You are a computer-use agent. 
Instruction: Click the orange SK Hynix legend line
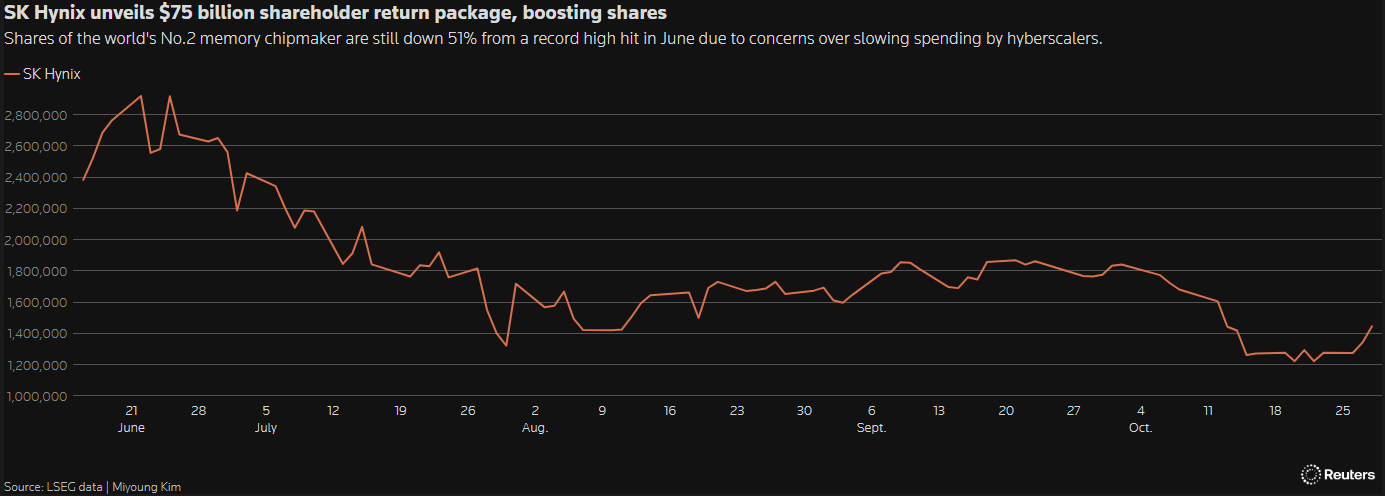tap(11, 74)
